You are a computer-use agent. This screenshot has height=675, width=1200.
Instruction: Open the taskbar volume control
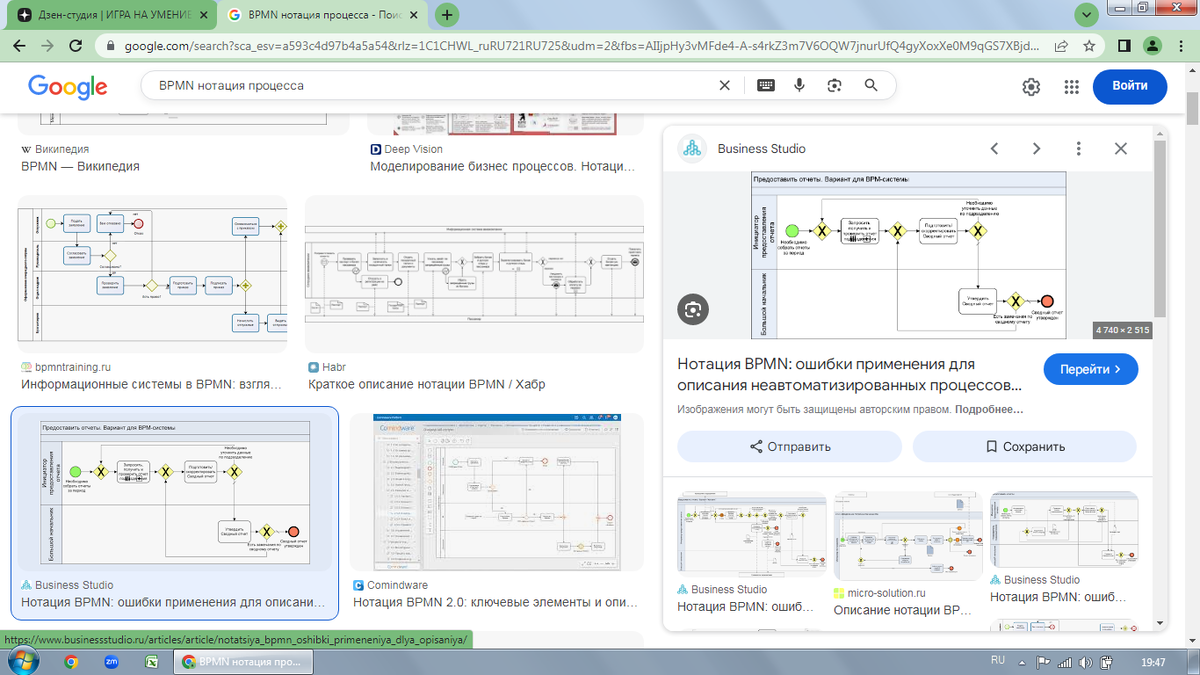[x=1086, y=662]
